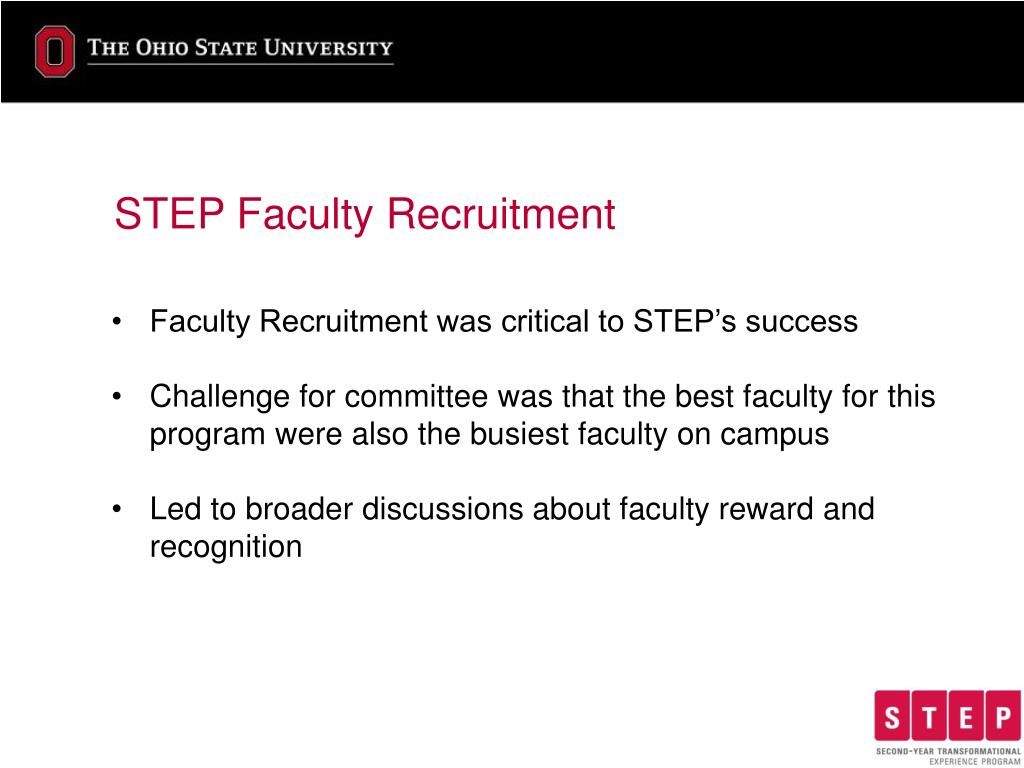Click the bullet dot before 'Faculty Recruitment was critical'
Image resolution: width=1024 pixels, height=768 pixels.
(120, 322)
